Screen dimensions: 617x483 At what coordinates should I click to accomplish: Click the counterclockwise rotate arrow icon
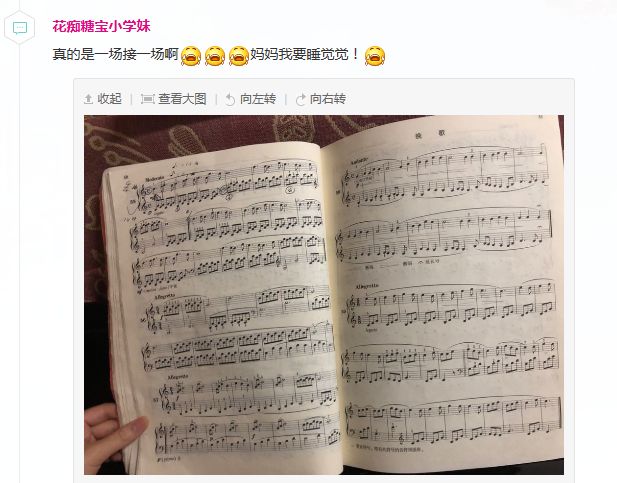click(x=230, y=100)
